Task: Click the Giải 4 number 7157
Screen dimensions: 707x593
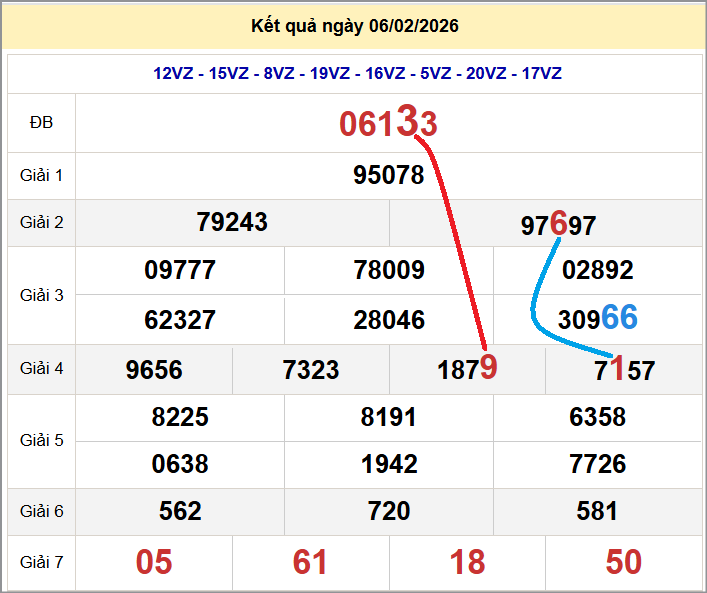Action: click(624, 371)
